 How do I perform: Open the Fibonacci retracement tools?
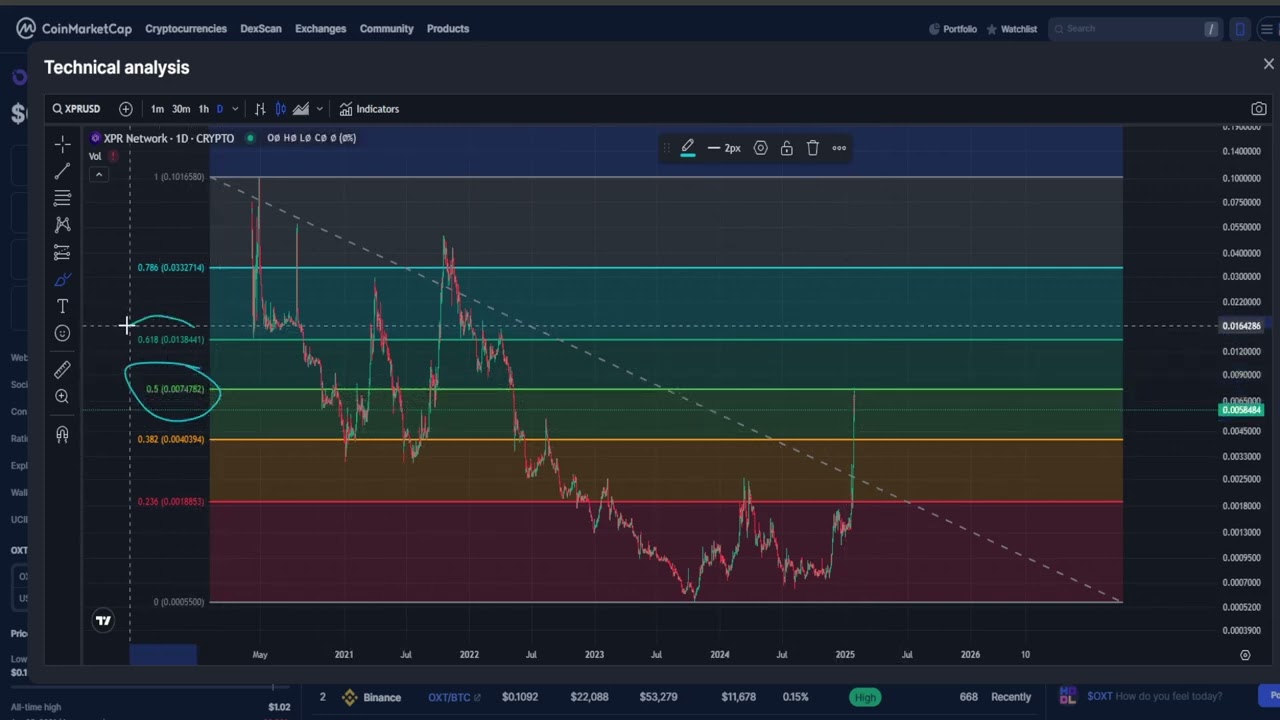(x=62, y=198)
